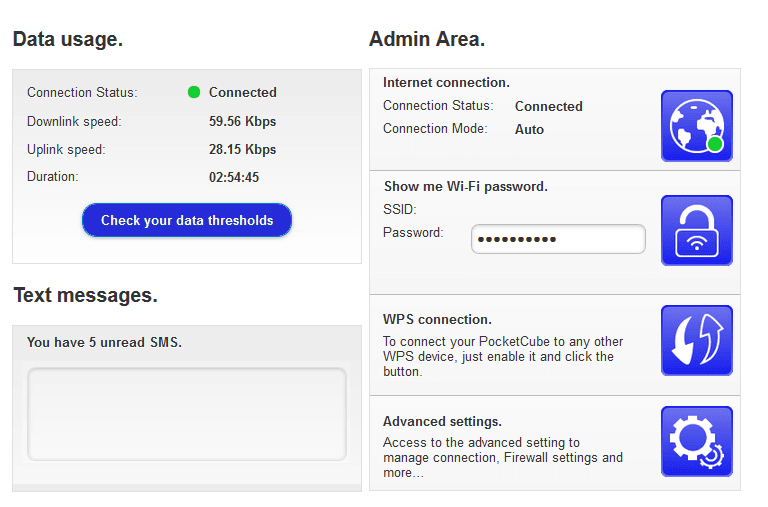Click the Connection Mode Auto value

tap(529, 129)
